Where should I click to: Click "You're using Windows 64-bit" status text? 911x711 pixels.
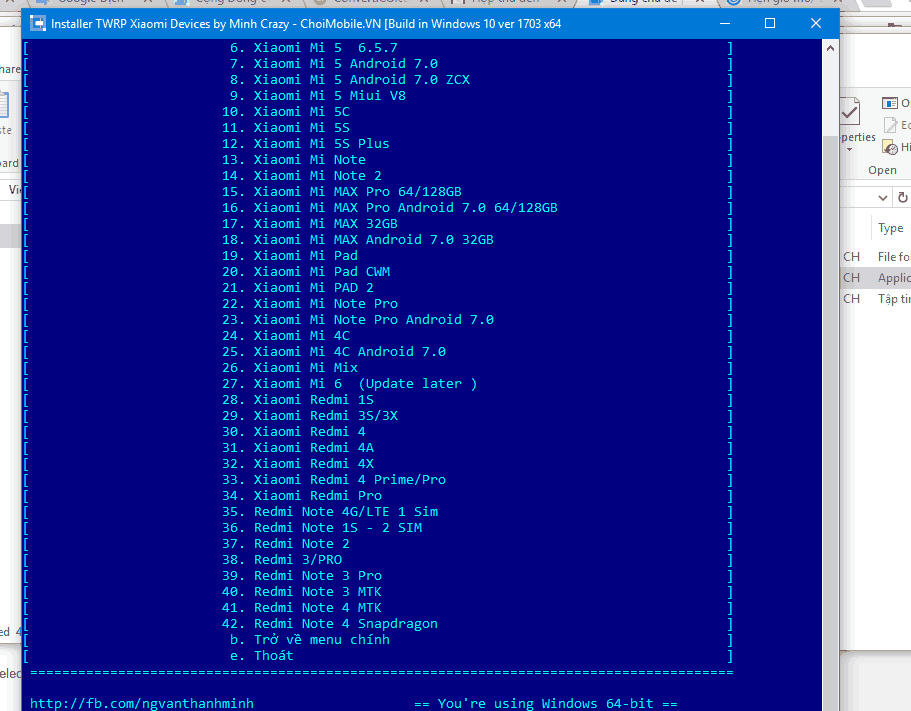[546, 703]
